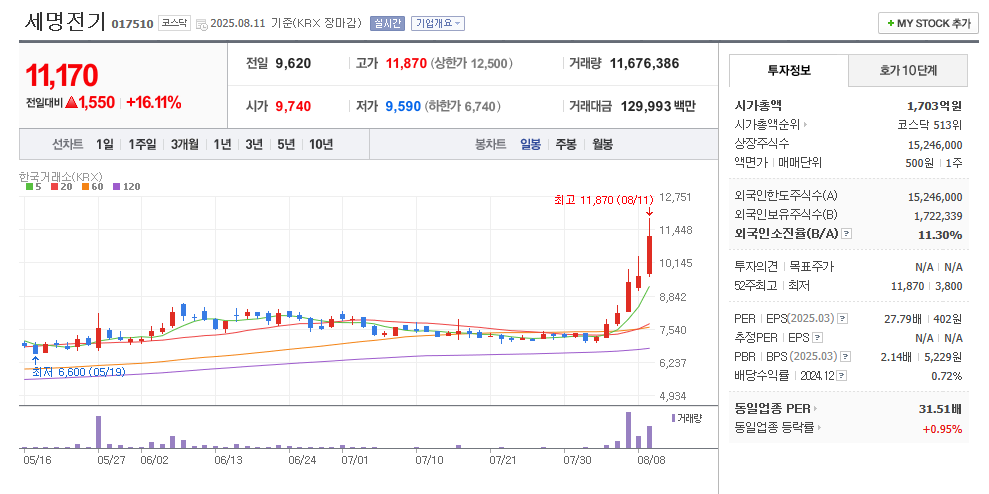The image size is (989, 494).
Task: Click the 동일업종 PER link
Action: coord(773,409)
